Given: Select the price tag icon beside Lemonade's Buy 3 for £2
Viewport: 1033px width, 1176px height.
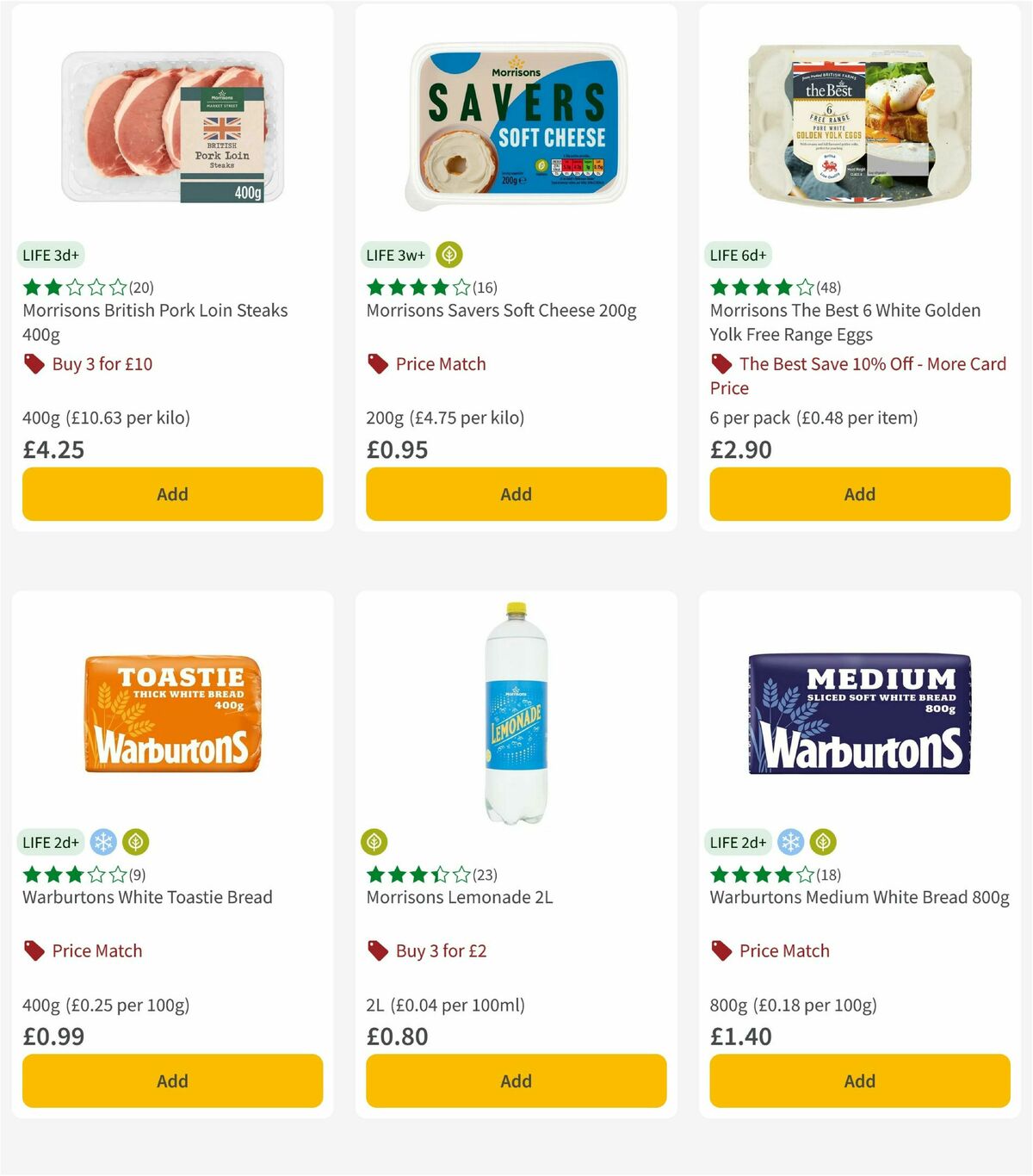Looking at the screenshot, I should click(x=377, y=951).
